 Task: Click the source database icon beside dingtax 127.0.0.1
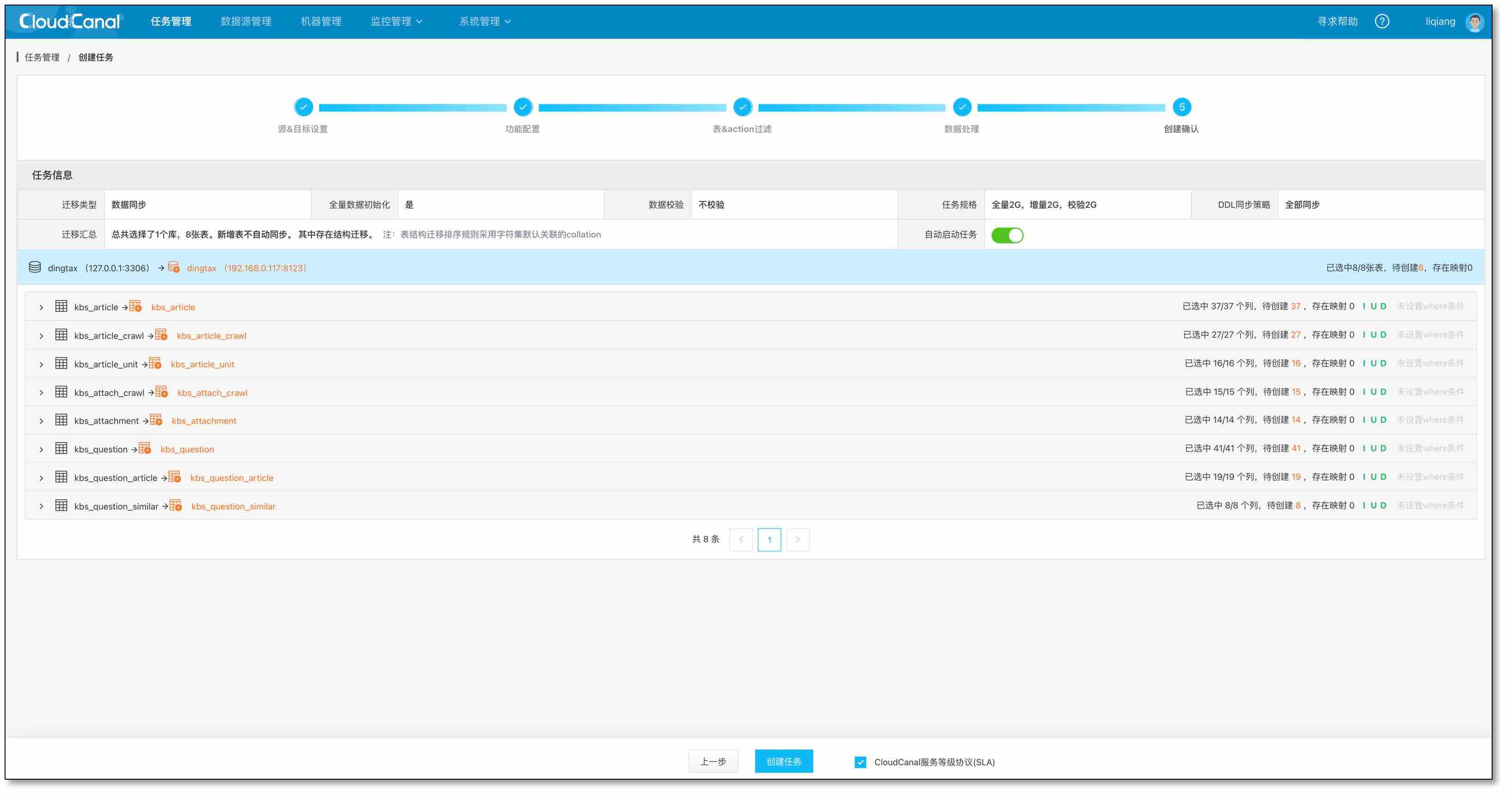pos(35,267)
